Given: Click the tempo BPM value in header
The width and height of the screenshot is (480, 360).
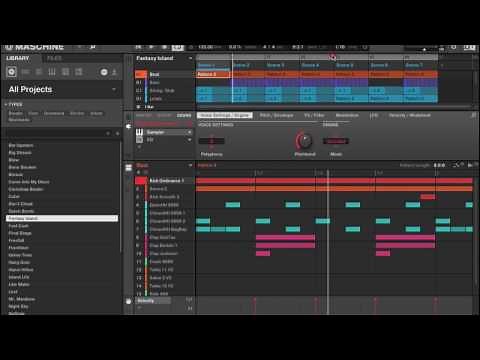Looking at the screenshot, I should (x=206, y=47).
